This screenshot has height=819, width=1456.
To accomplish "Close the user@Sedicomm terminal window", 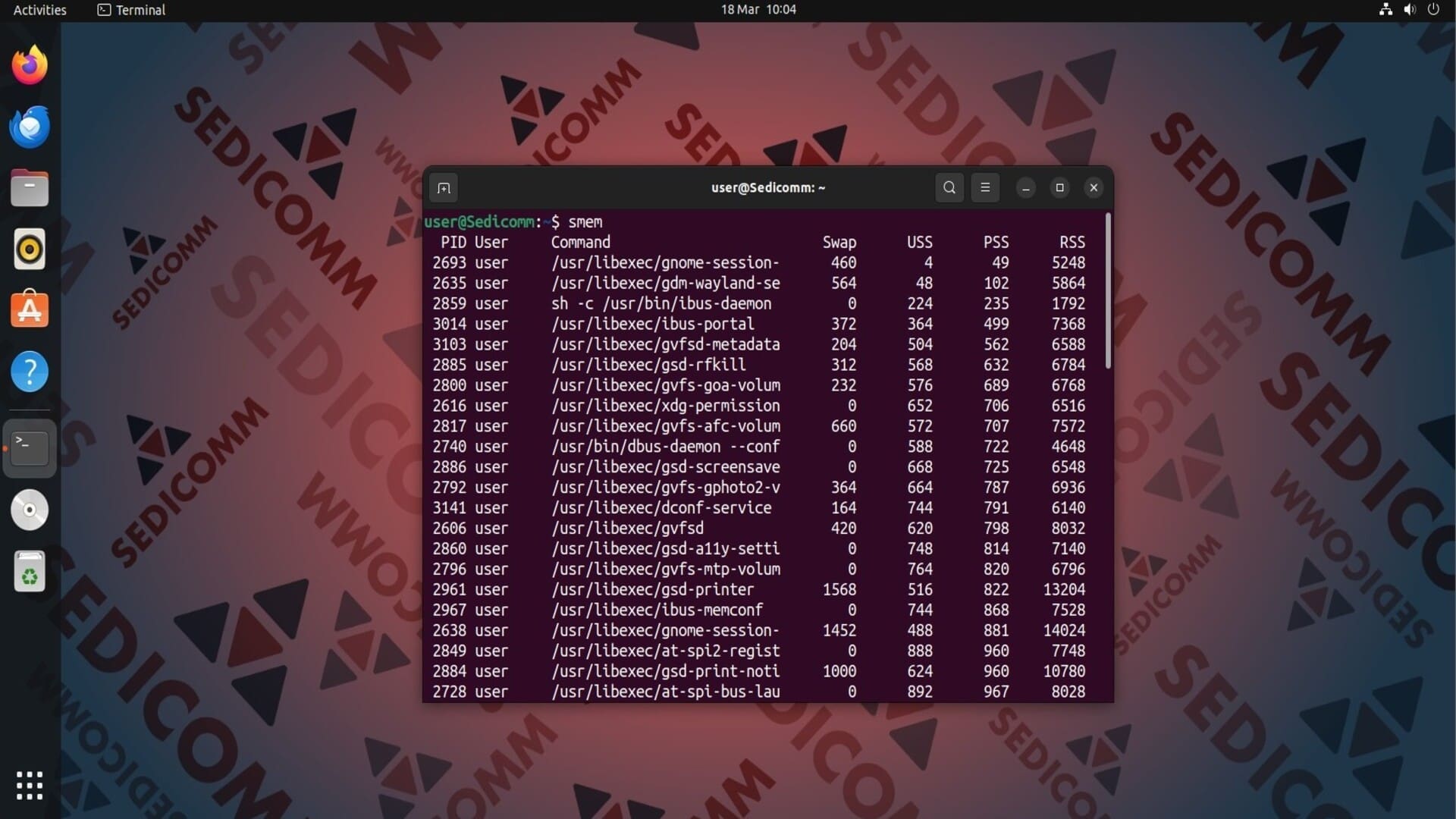I will (x=1094, y=188).
